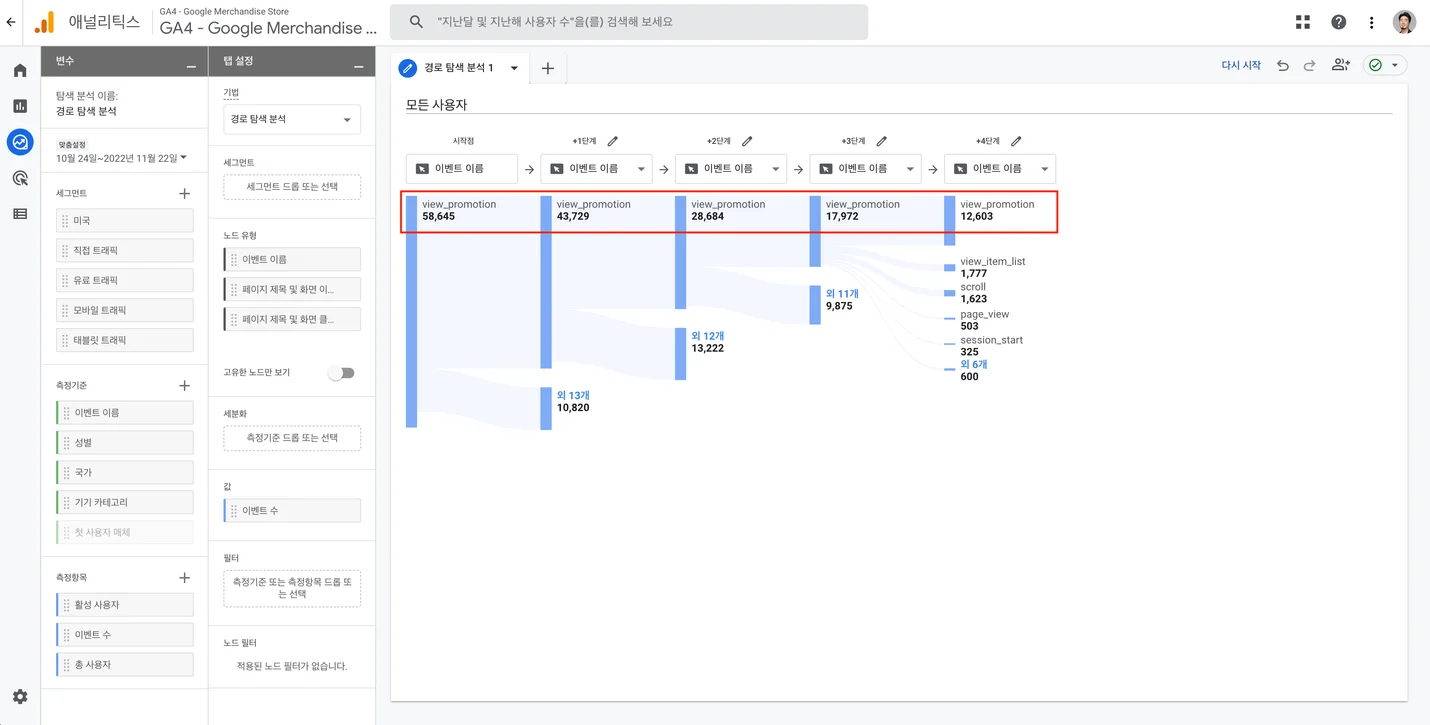Click the view_promotion starting node bar
Screen dimensions: 1430x725
(411, 310)
